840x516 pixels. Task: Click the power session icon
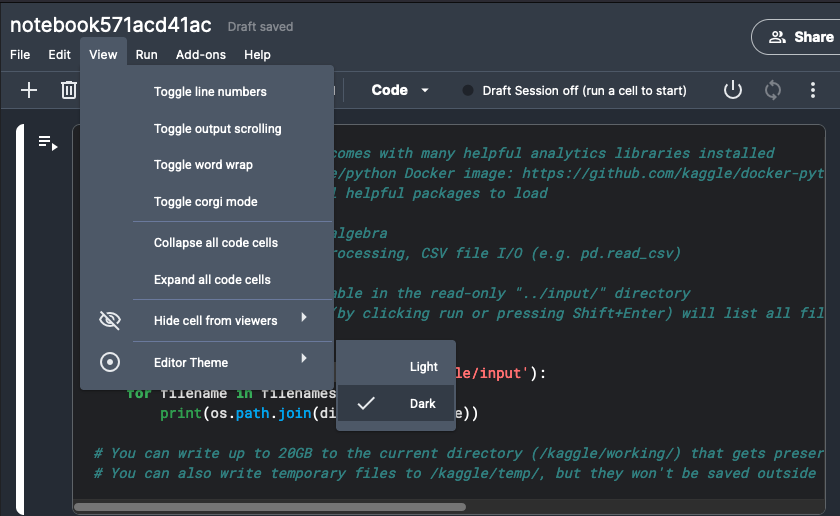732,90
